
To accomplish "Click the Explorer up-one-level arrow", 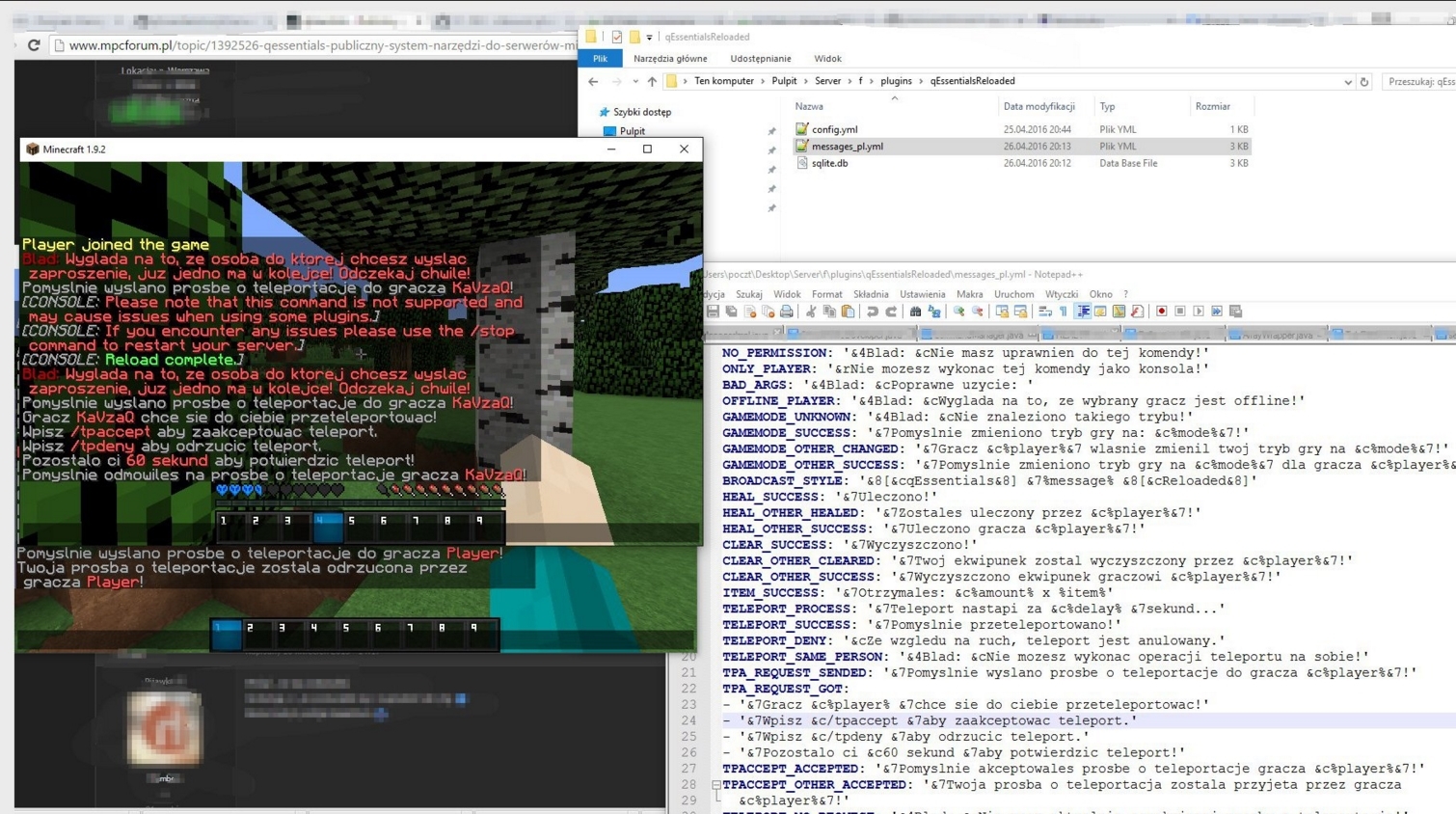I will tap(652, 82).
